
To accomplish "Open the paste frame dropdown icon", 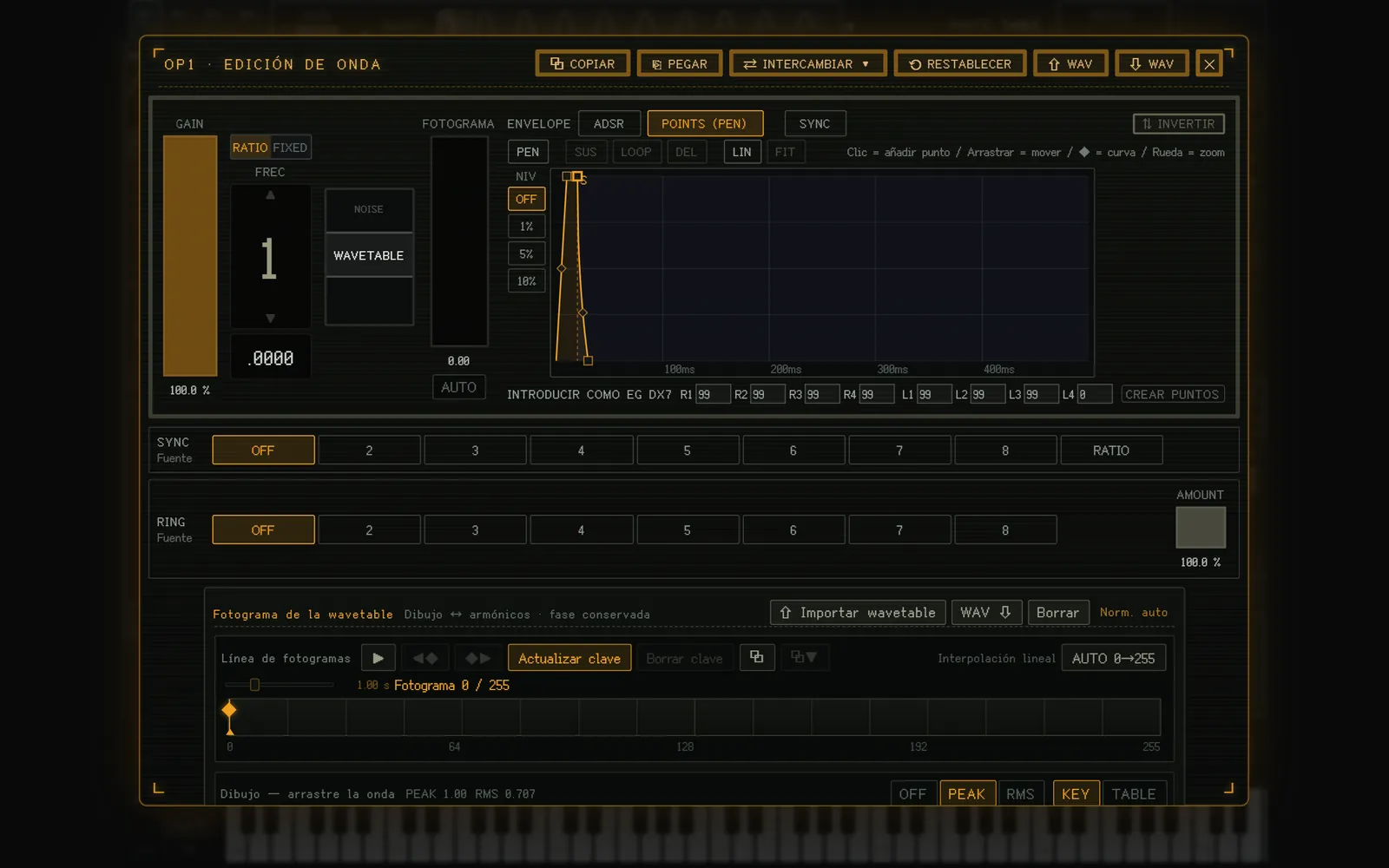I will point(804,657).
